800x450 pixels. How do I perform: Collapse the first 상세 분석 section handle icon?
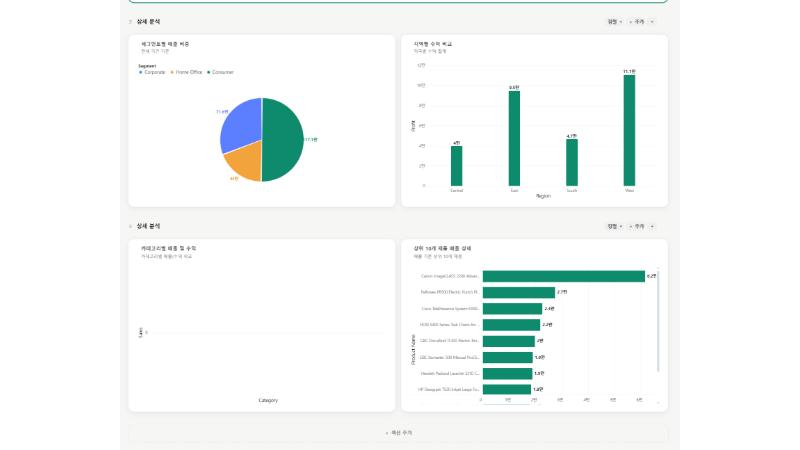tap(131, 22)
